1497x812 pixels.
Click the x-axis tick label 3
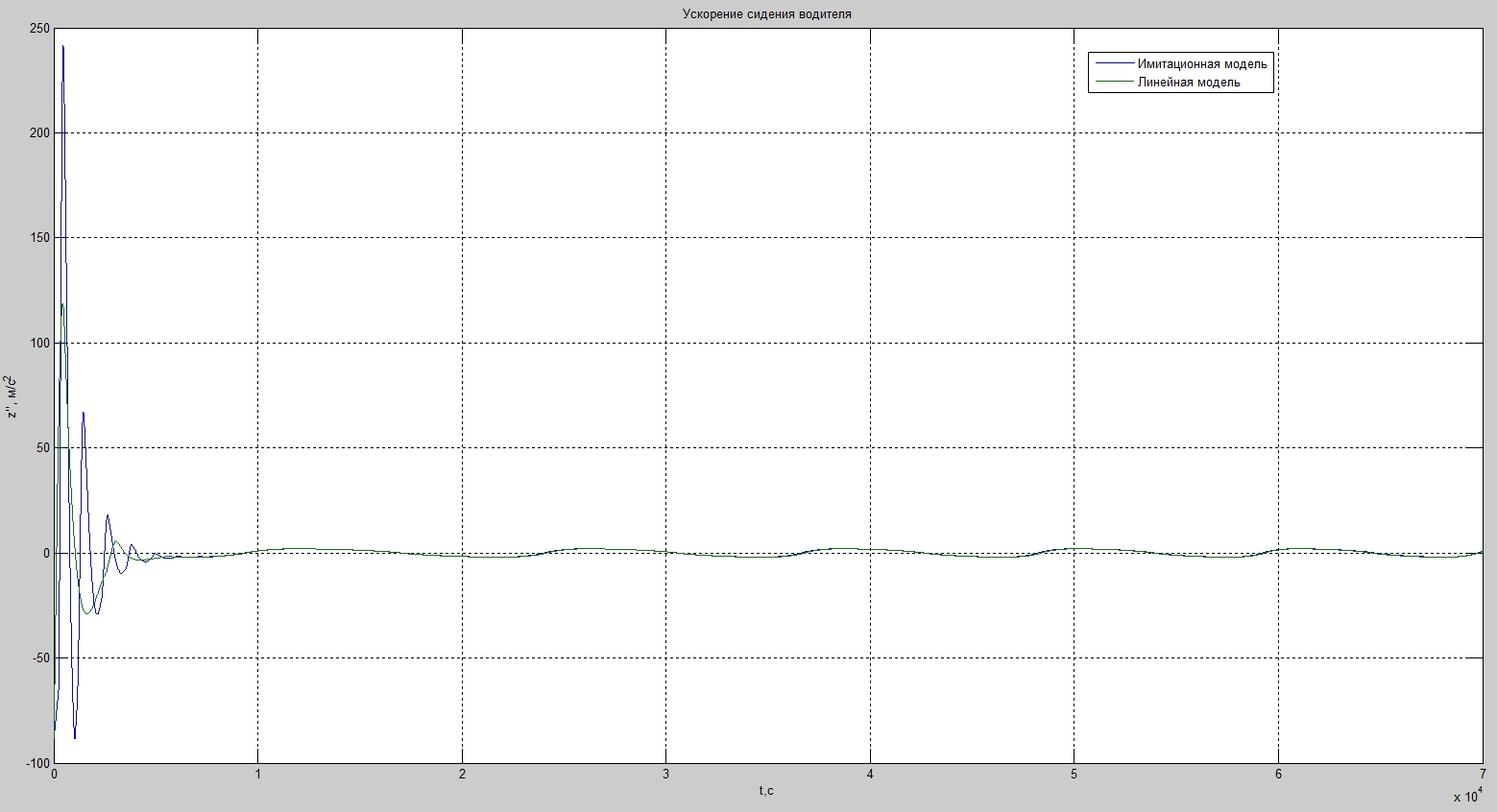pyautogui.click(x=665, y=775)
